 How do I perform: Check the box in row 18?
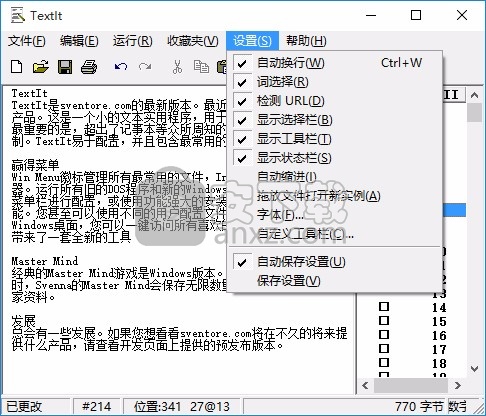pos(384,362)
